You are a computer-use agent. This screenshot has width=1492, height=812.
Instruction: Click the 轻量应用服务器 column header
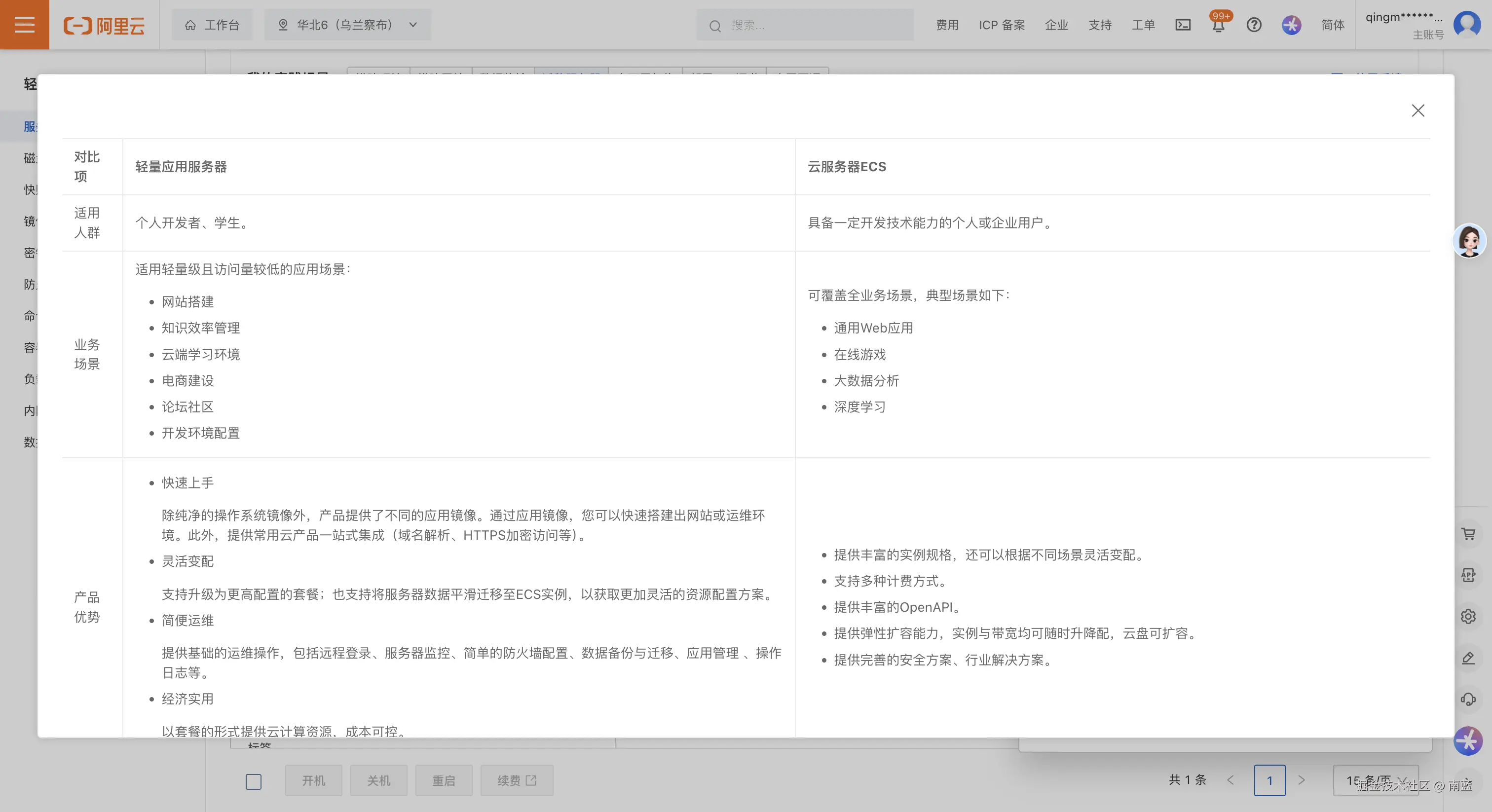point(181,167)
